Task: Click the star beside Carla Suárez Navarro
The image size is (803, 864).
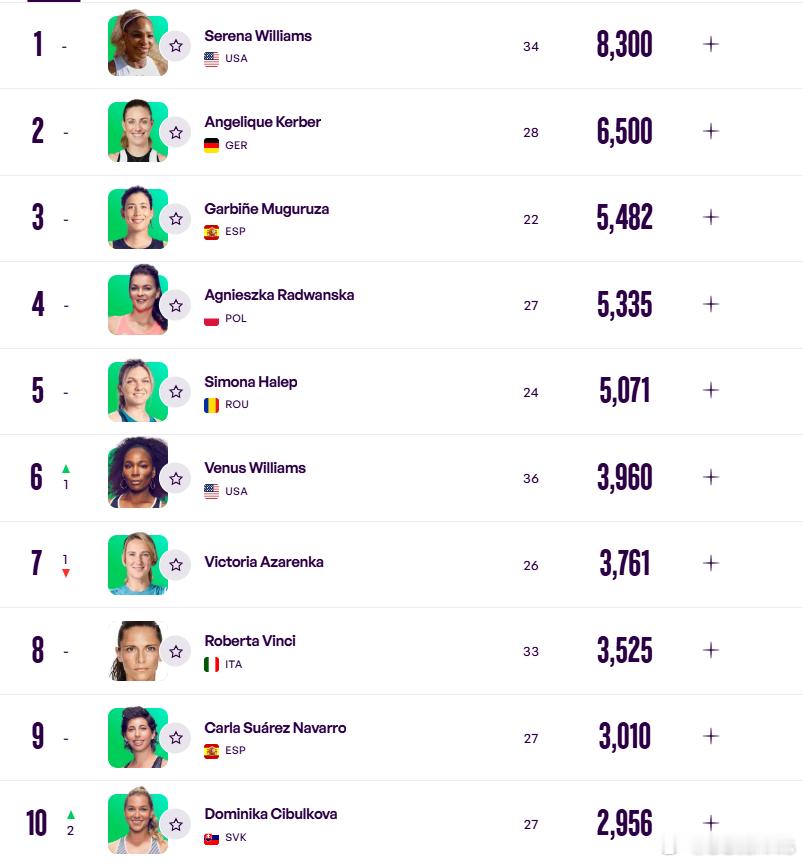Action: pos(176,738)
